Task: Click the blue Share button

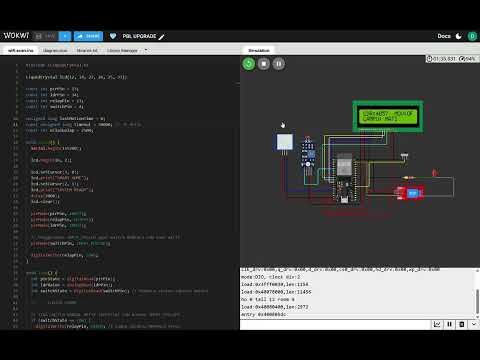Action: pyautogui.click(x=88, y=36)
